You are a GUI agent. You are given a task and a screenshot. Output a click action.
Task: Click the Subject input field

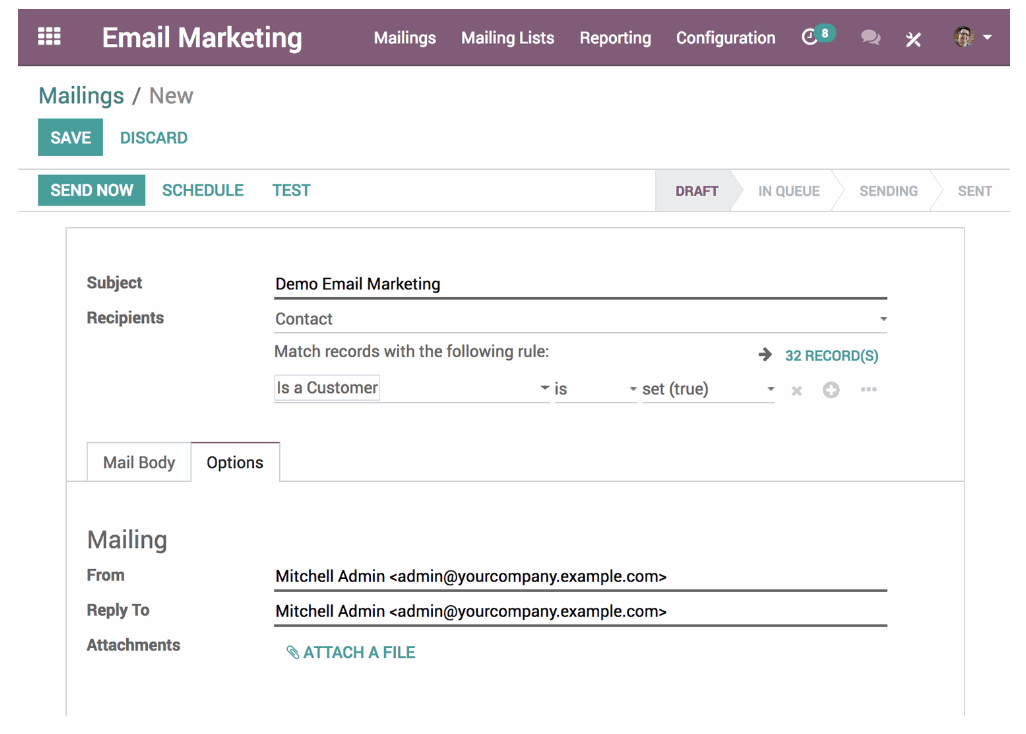(x=580, y=284)
